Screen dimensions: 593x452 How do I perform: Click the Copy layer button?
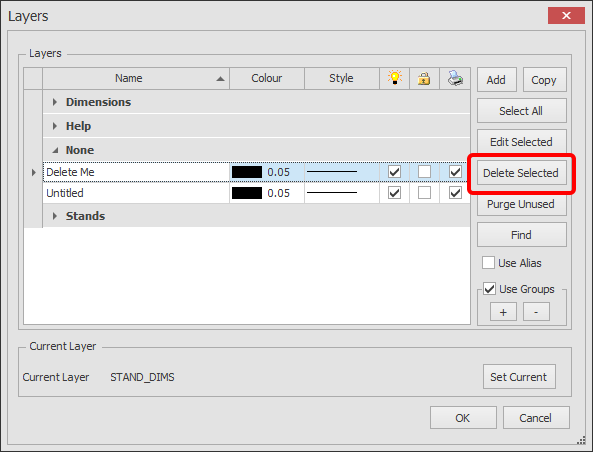545,80
